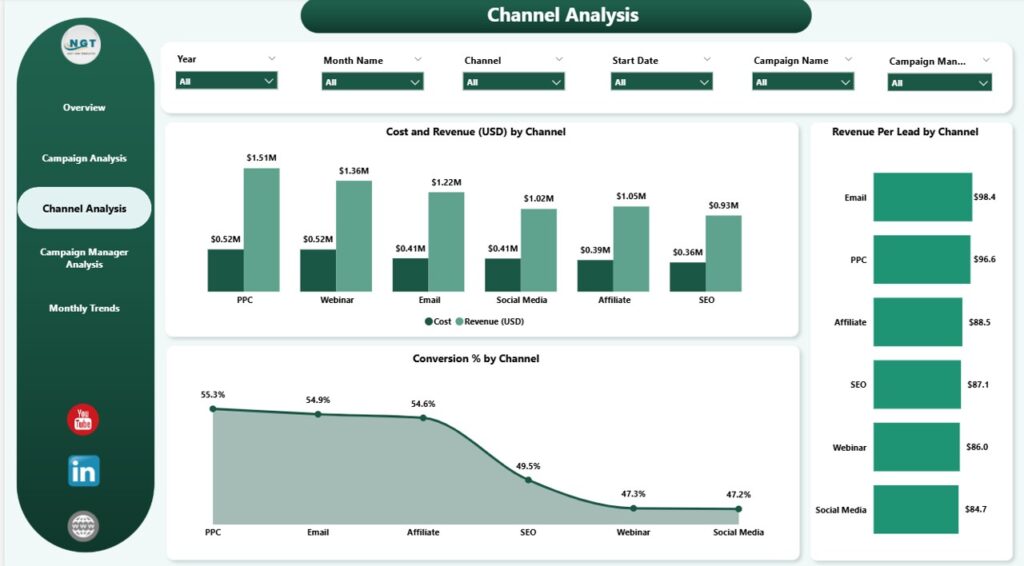Click the $84.7 value label
This screenshot has height=566, width=1024.
point(976,509)
